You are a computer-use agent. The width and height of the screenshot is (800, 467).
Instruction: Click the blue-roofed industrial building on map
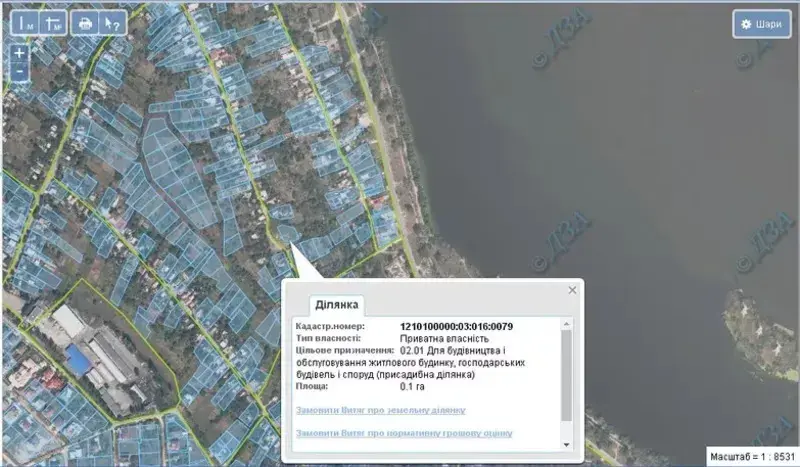point(77,357)
